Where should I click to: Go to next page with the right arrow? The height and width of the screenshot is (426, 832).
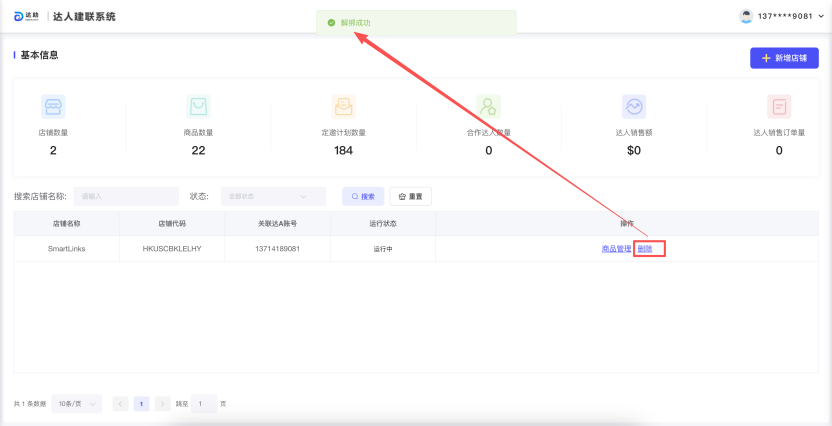tap(162, 404)
